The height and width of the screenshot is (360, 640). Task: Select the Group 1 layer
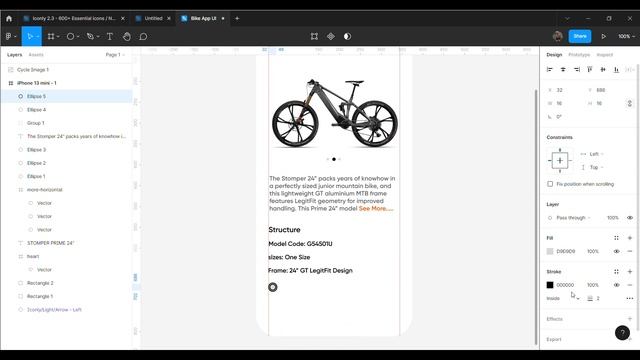[66, 123]
